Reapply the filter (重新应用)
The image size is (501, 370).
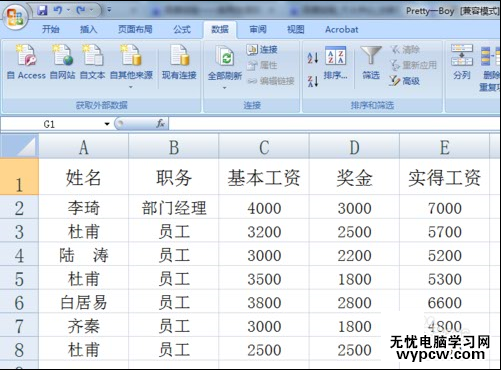pos(413,65)
